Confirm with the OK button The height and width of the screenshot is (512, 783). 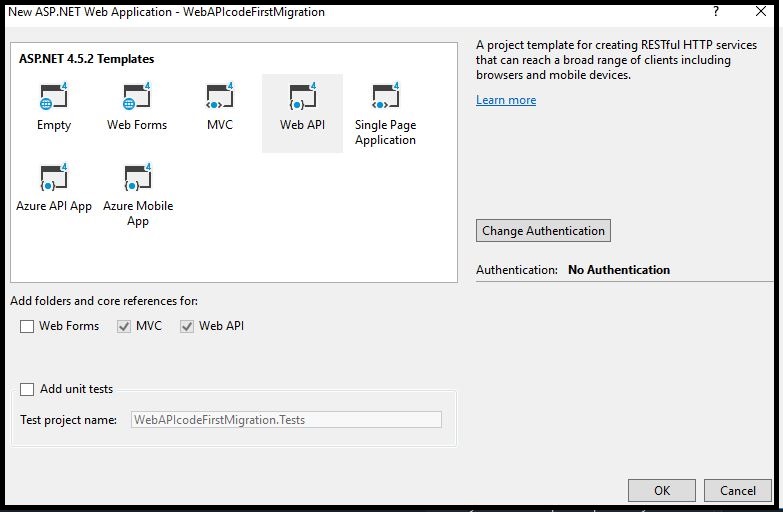[662, 491]
